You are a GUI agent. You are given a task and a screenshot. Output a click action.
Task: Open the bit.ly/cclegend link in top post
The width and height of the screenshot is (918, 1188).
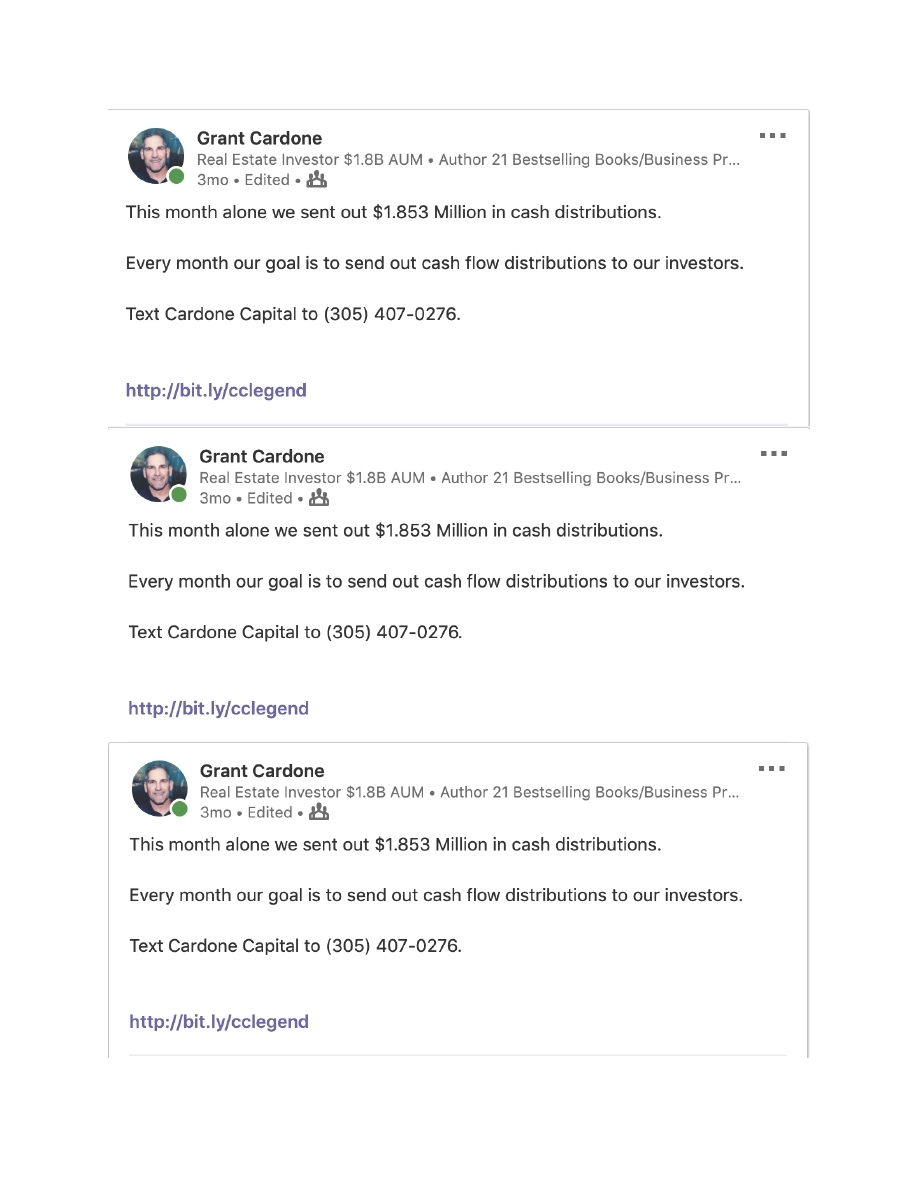(216, 390)
